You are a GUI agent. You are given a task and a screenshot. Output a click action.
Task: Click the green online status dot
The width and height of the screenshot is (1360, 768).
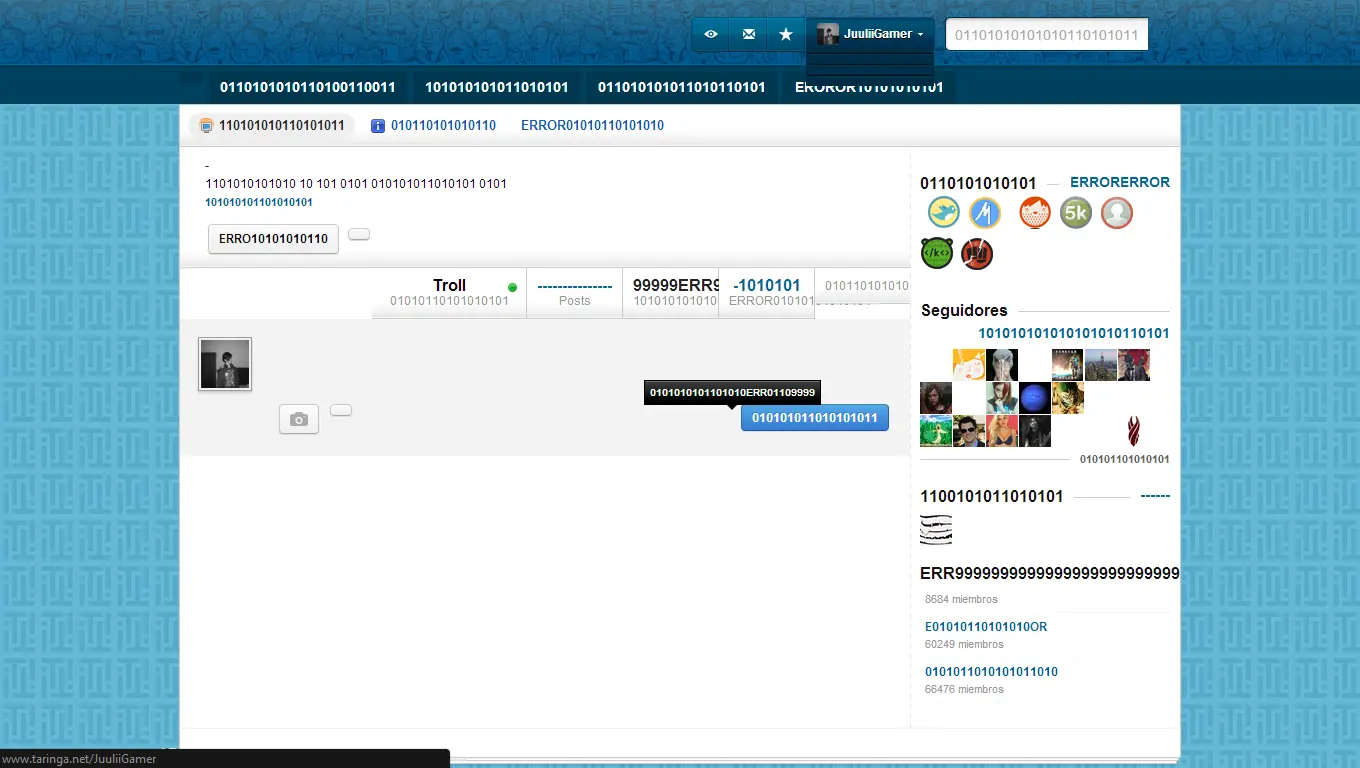point(512,288)
